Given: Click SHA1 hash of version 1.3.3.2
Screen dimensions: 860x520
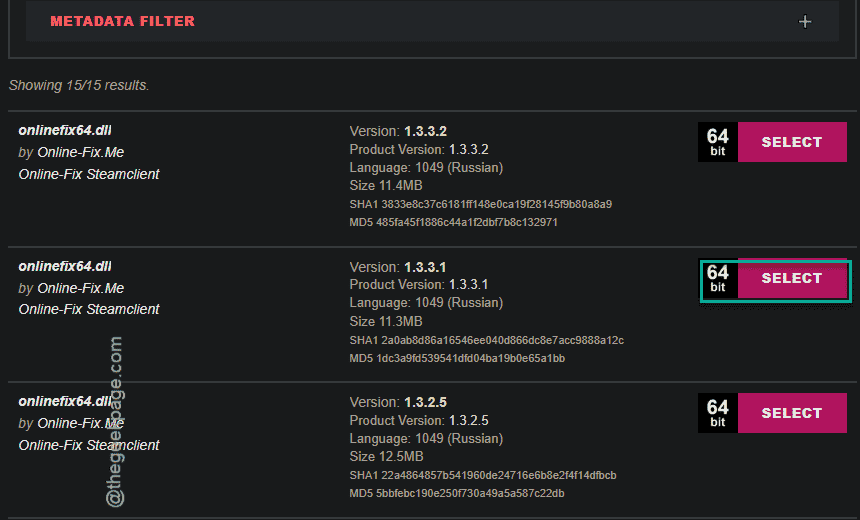Looking at the screenshot, I should tap(480, 205).
